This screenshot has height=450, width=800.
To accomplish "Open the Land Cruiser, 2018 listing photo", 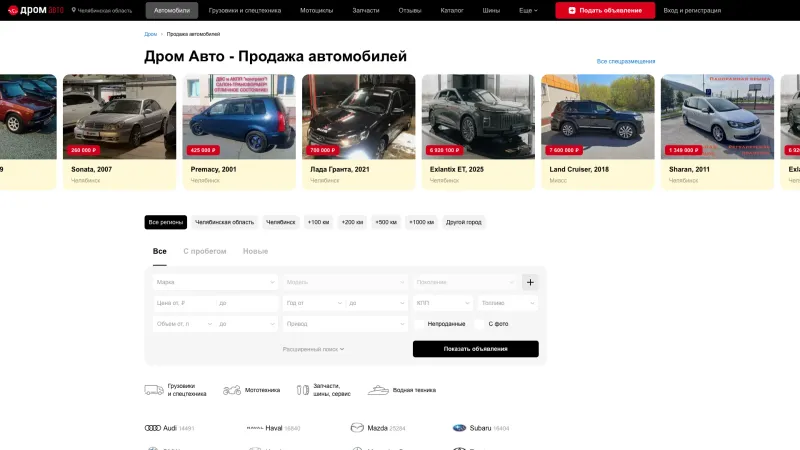I will click(598, 117).
